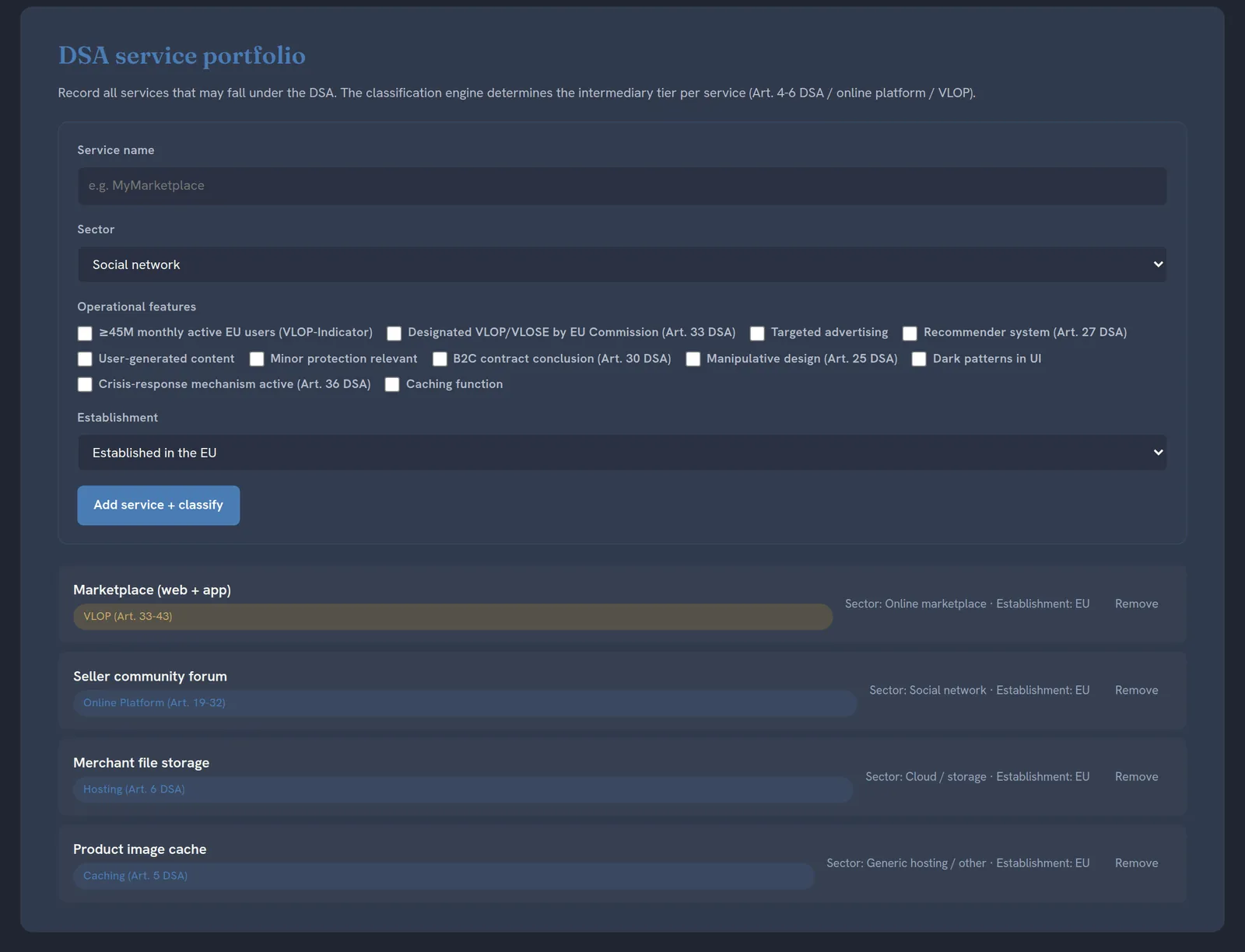Remove the Marketplace (web + app) service
The image size is (1245, 952).
1136,604
